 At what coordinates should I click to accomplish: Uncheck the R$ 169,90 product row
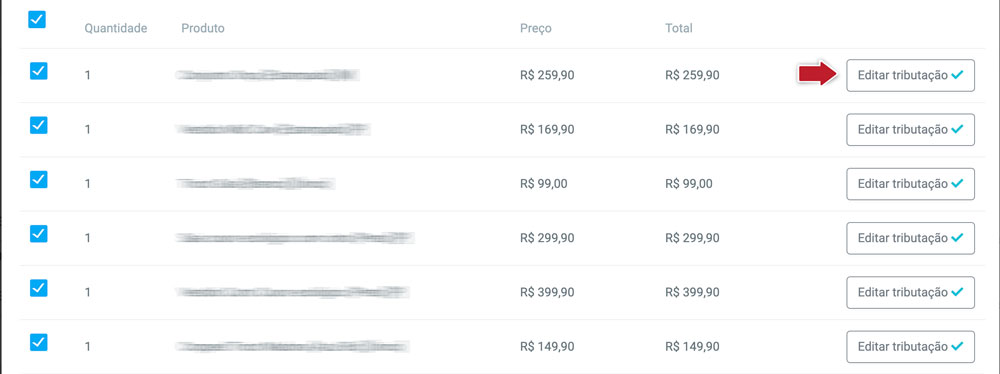pyautogui.click(x=39, y=125)
